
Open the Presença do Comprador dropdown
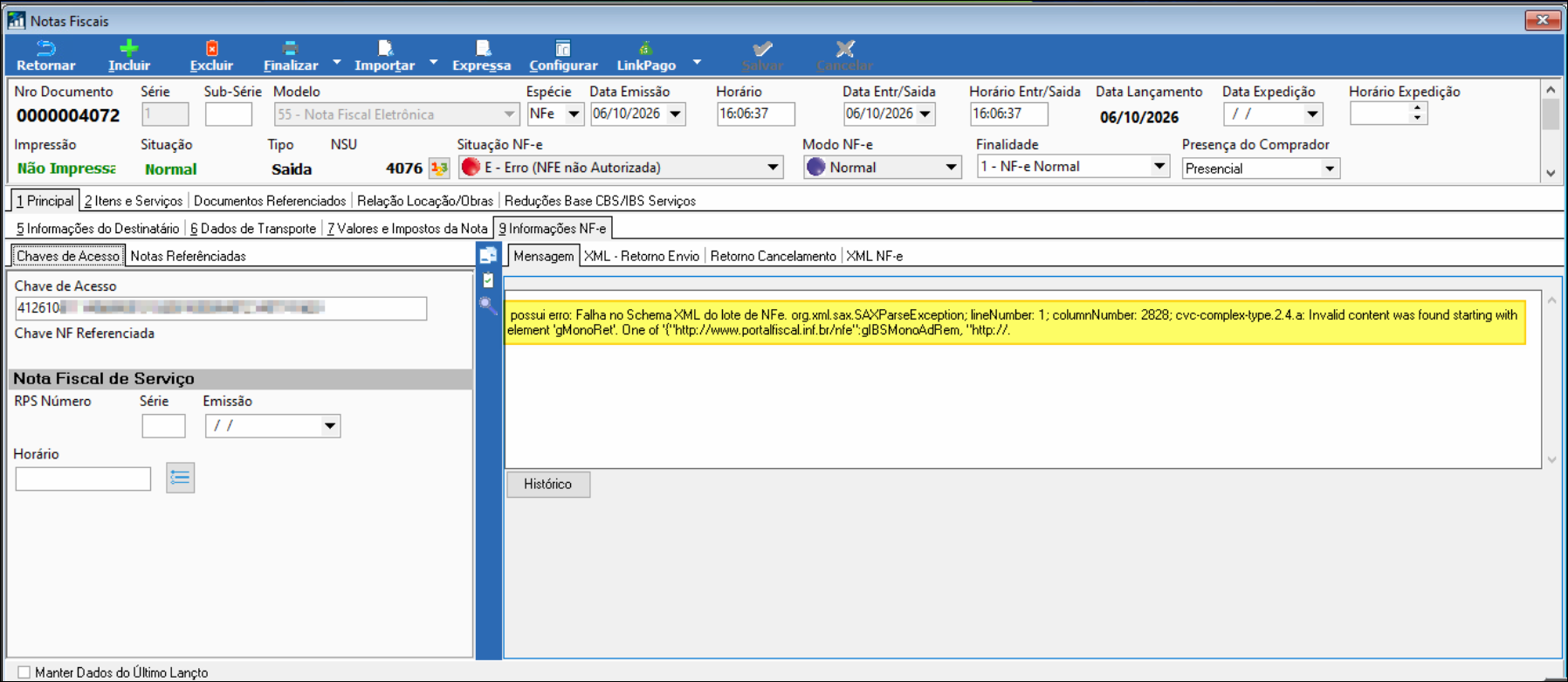point(1330,169)
